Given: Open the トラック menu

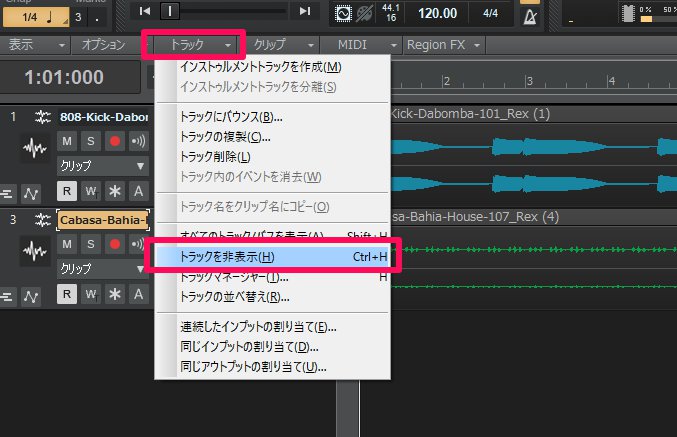Looking at the screenshot, I should point(194,44).
